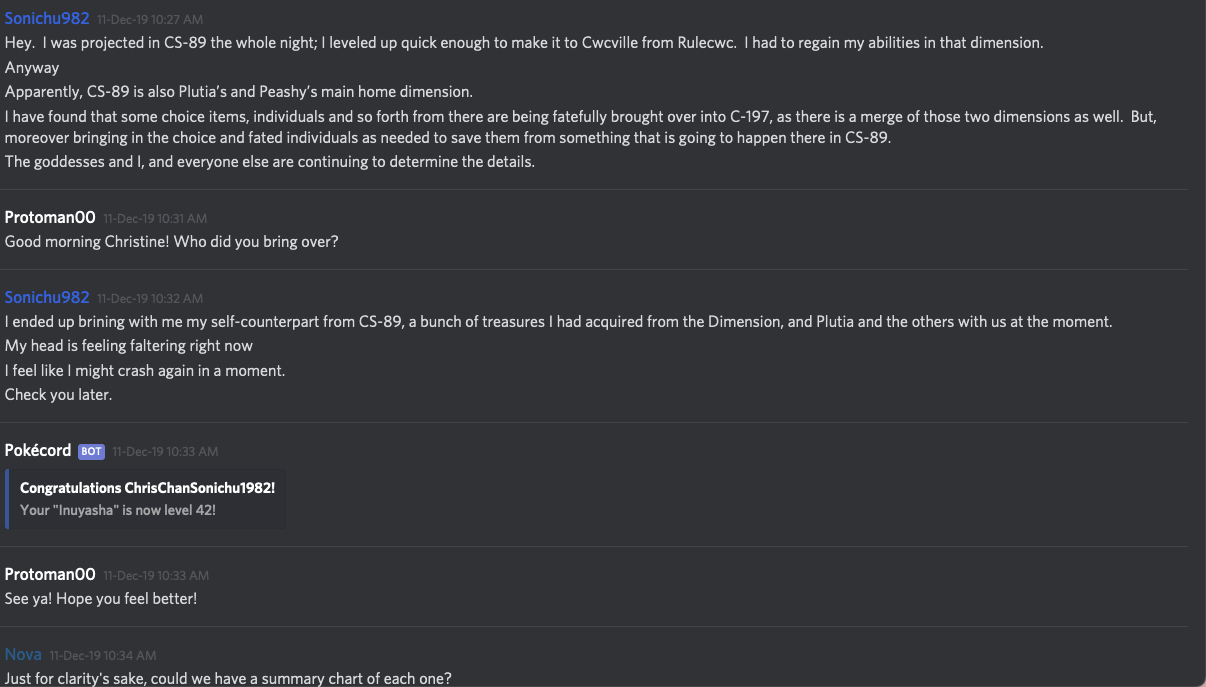Click the BOT badge next to Pokécord
The height and width of the screenshot is (687, 1206).
coord(91,451)
